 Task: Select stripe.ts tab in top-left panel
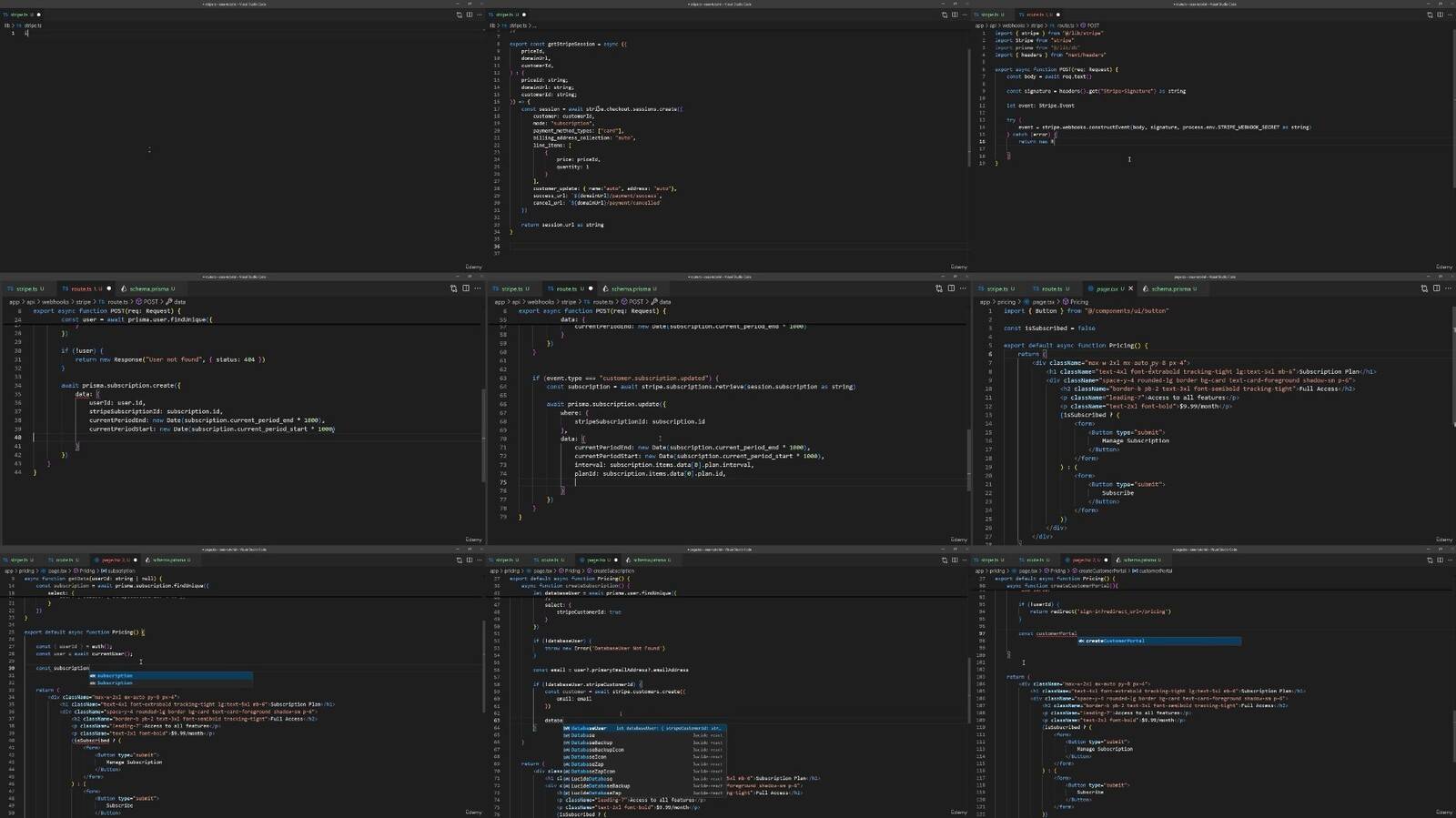pos(22,15)
